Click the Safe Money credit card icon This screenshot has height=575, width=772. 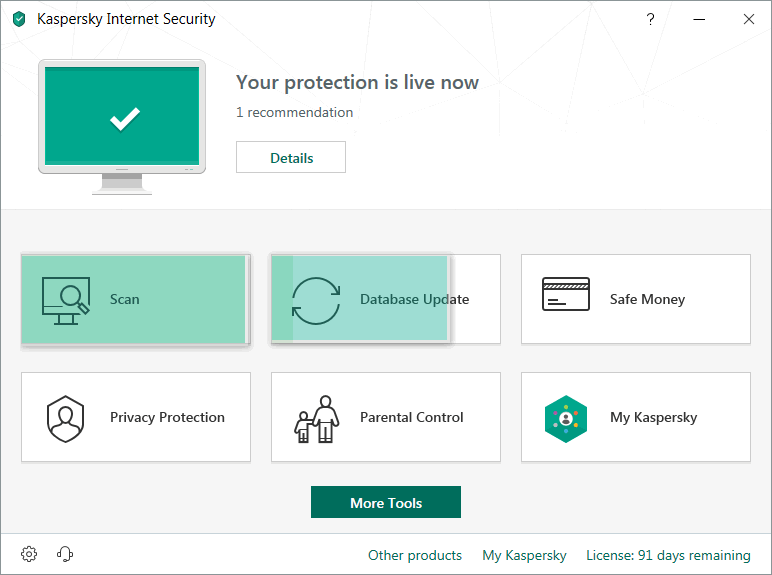pyautogui.click(x=566, y=294)
